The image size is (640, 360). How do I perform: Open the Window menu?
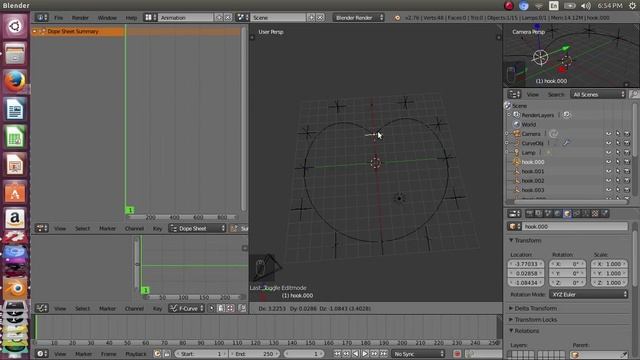pos(107,18)
